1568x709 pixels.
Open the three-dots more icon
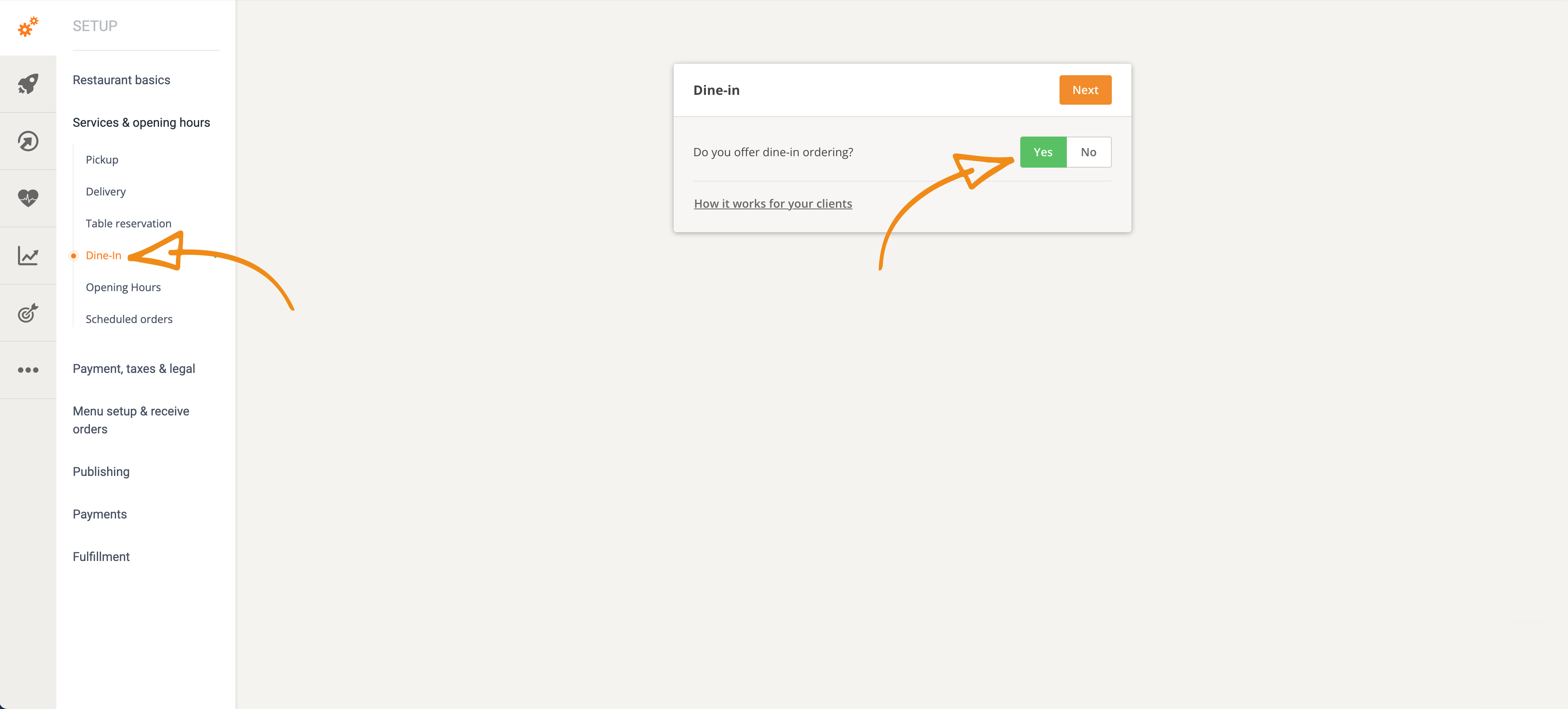28,370
